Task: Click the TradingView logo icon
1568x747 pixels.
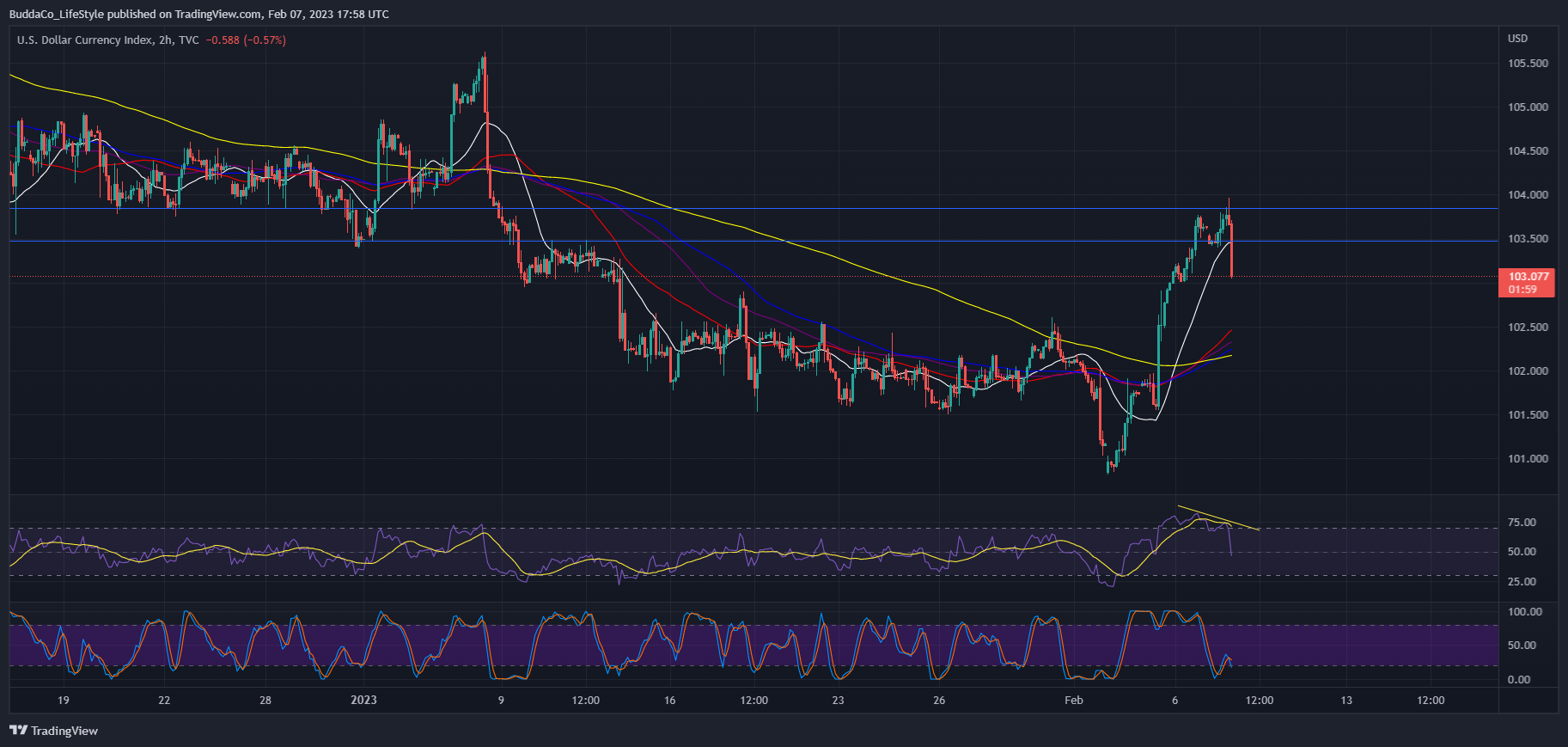Action: point(18,731)
